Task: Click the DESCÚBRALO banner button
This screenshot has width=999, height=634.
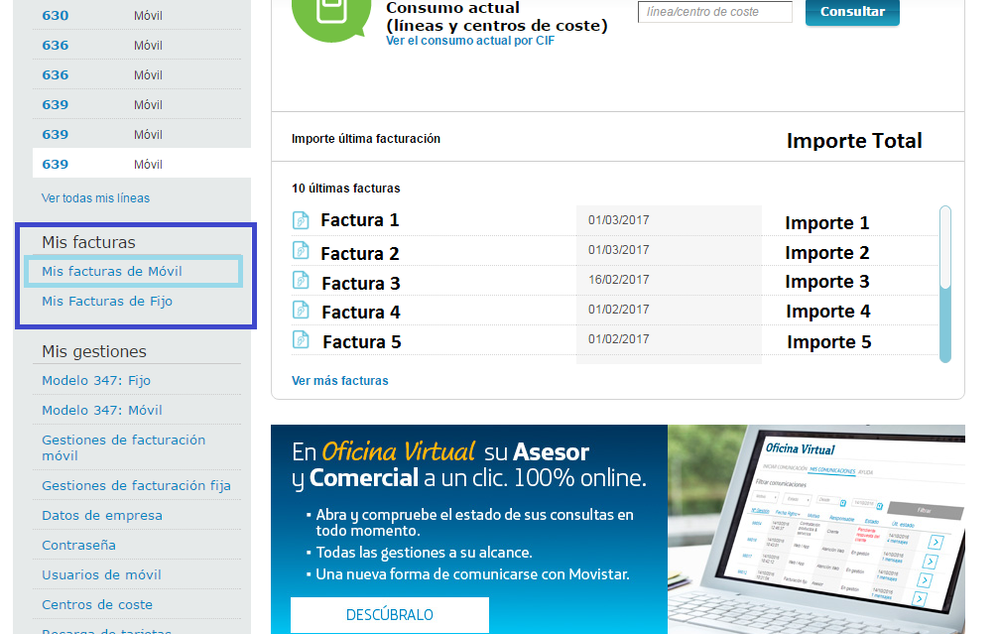Action: coord(389,614)
